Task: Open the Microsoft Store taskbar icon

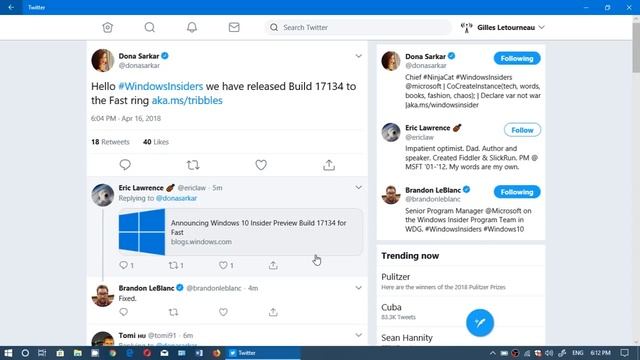Action: (60, 353)
